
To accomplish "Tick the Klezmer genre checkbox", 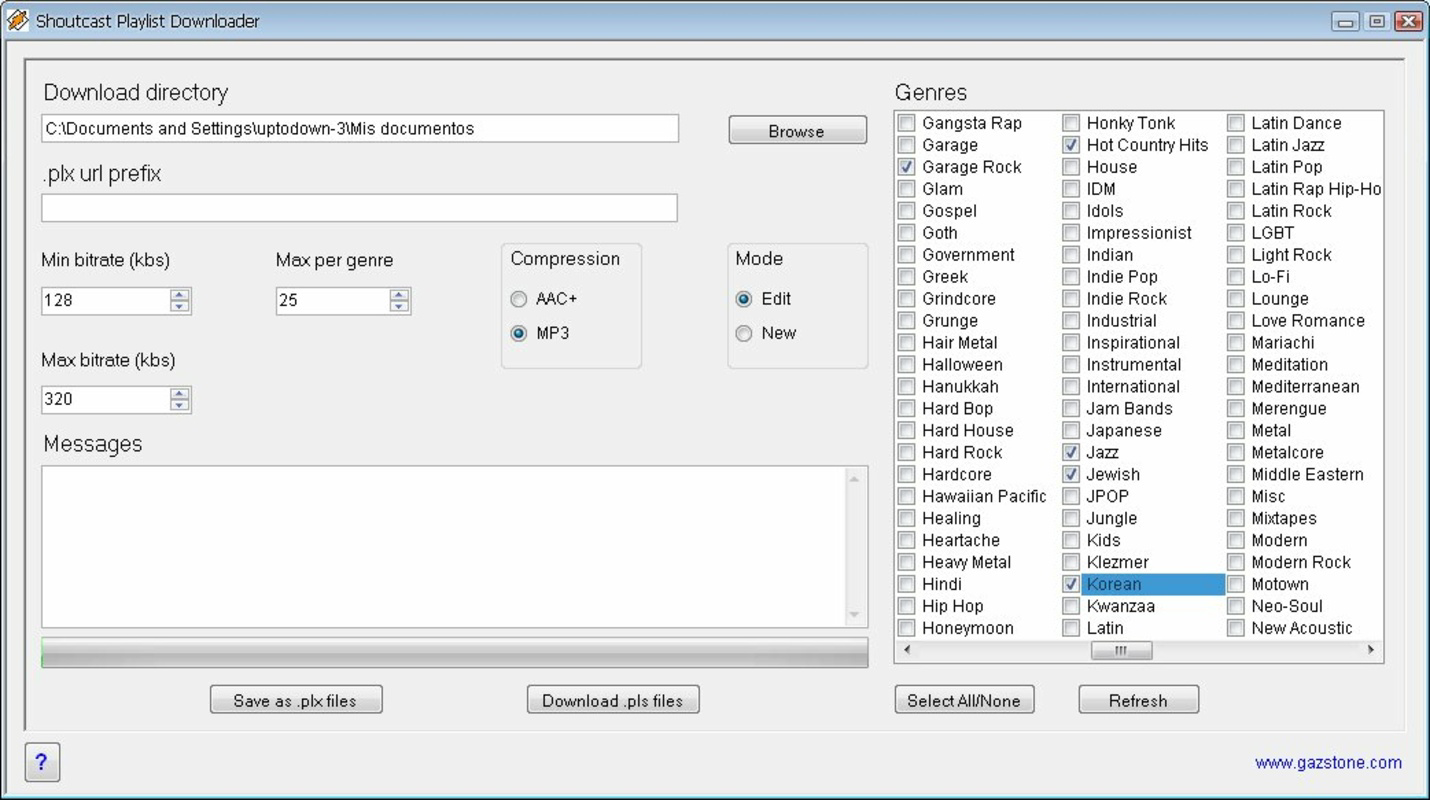I will [1071, 562].
